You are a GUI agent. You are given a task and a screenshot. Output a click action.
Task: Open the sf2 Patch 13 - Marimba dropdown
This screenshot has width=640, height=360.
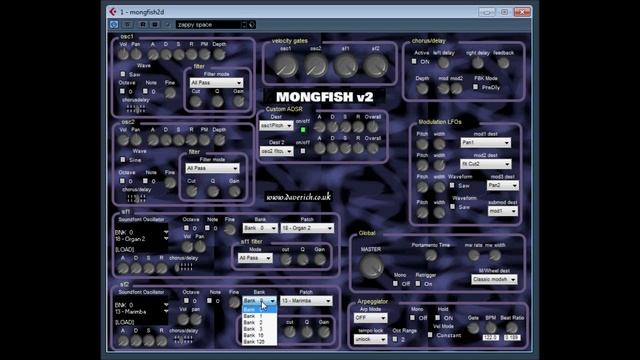pyautogui.click(x=306, y=301)
